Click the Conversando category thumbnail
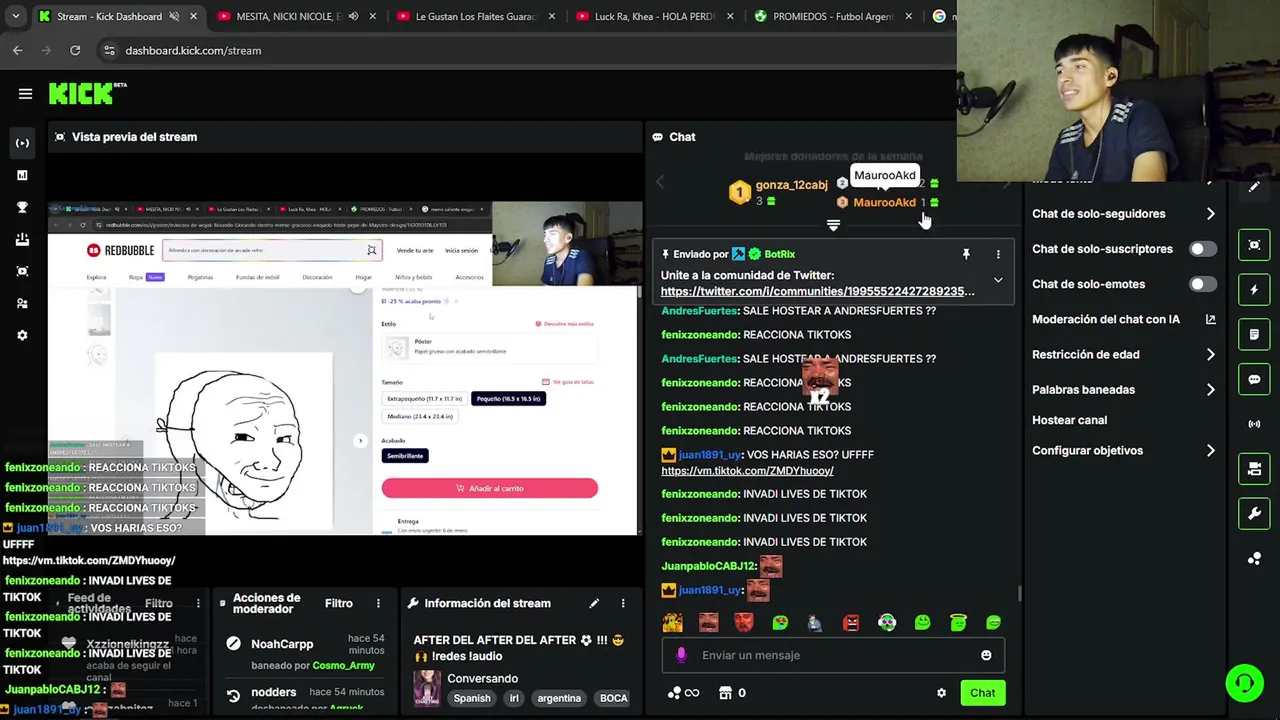 pos(427,688)
